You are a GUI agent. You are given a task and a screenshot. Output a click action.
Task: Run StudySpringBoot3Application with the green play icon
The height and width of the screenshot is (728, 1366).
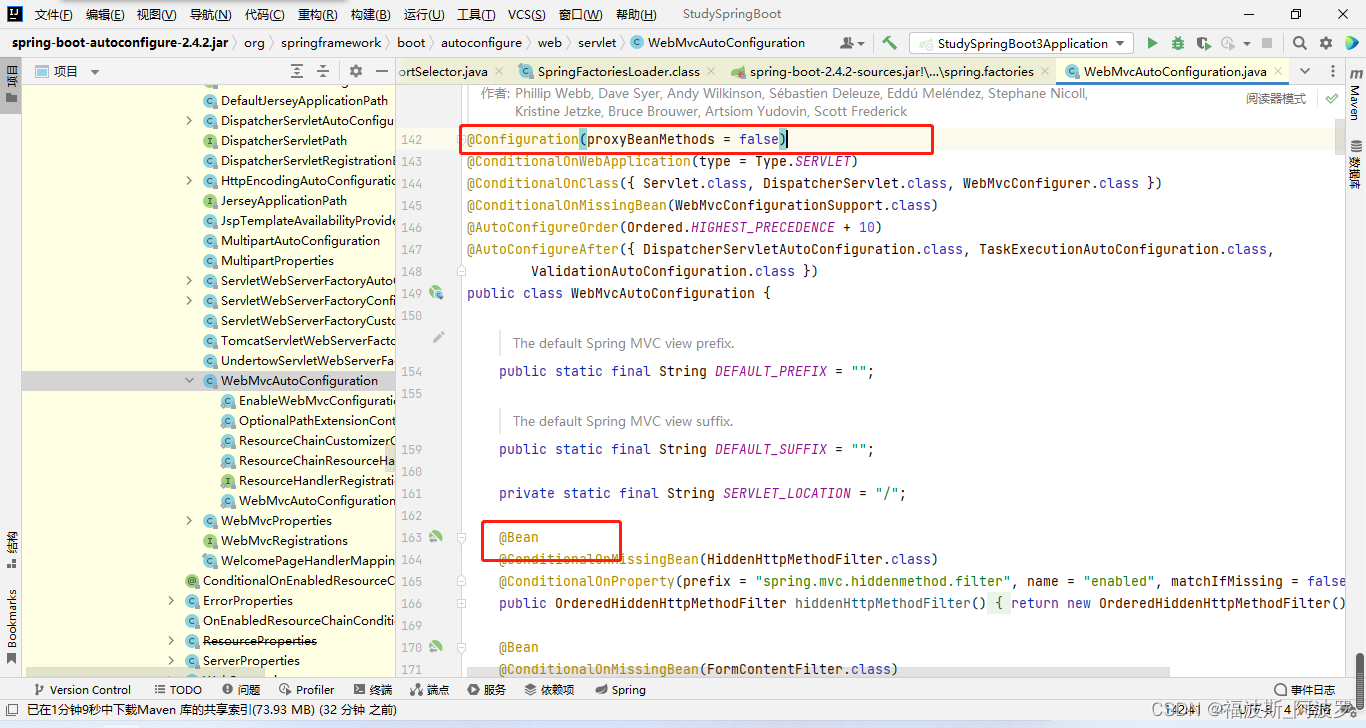(1152, 43)
